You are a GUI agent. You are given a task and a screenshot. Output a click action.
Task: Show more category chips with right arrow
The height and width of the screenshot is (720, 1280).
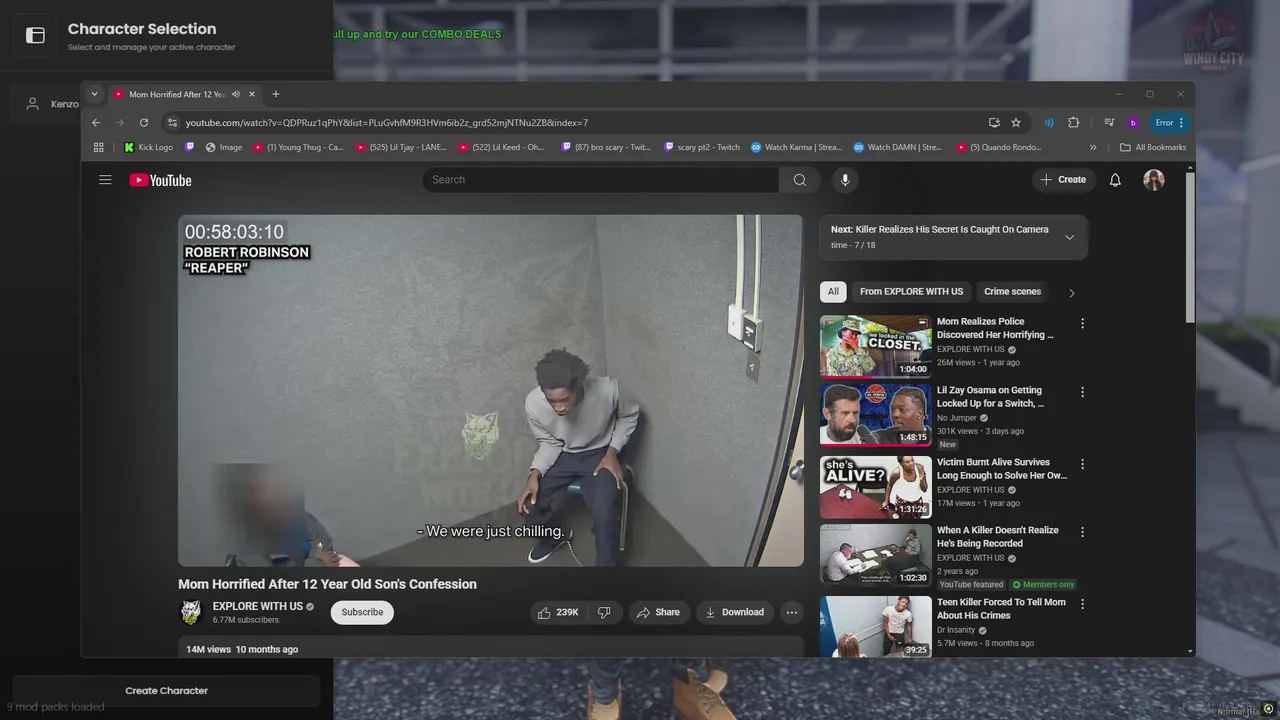tap(1071, 293)
